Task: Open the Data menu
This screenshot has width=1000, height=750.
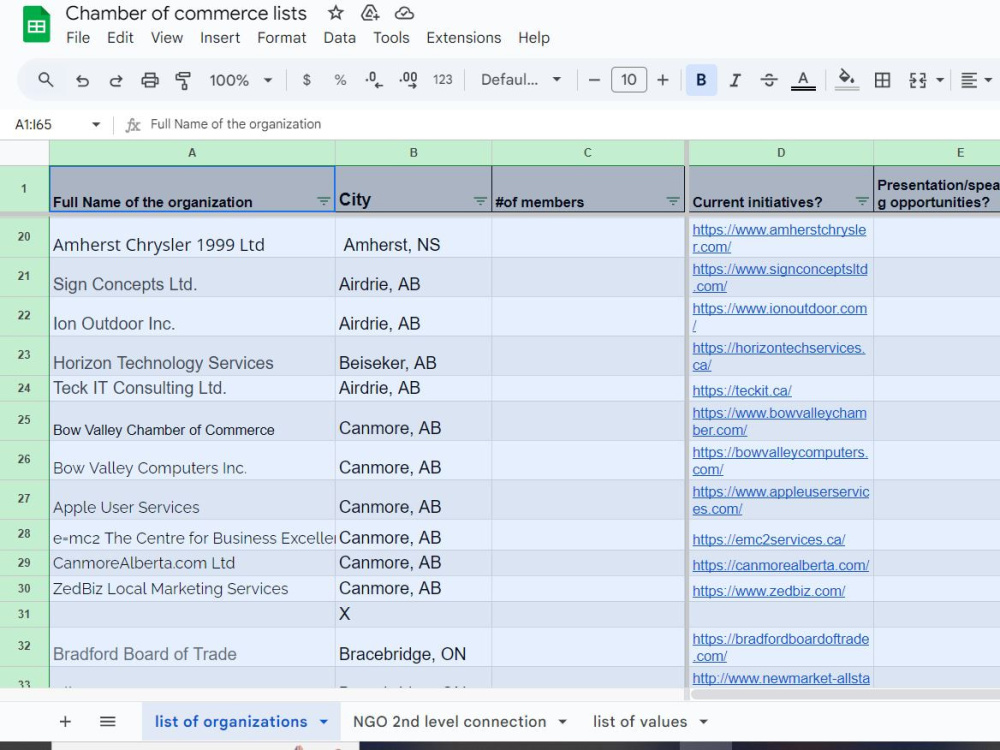Action: click(339, 38)
